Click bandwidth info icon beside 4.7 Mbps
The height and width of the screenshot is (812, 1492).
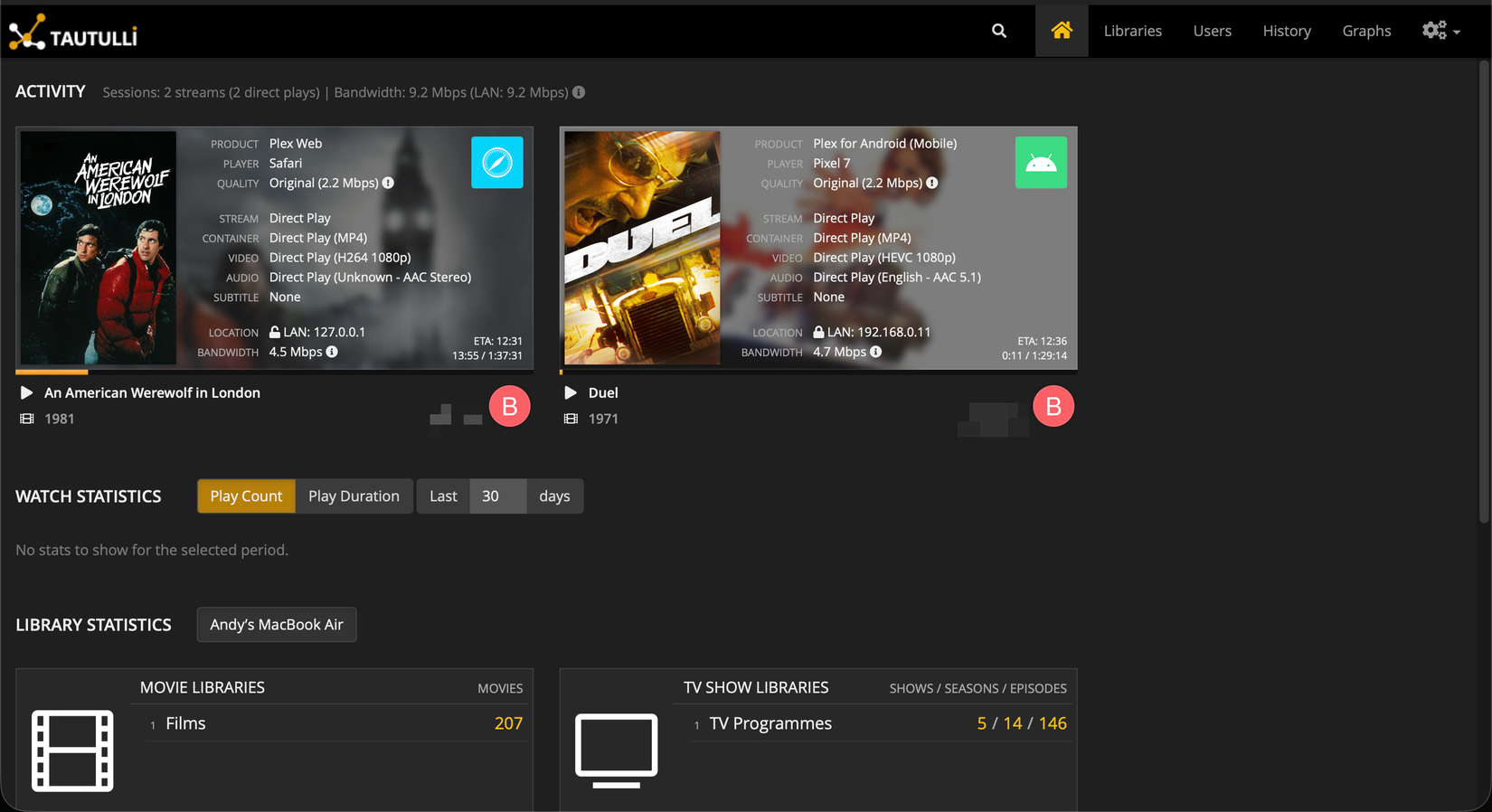click(875, 352)
